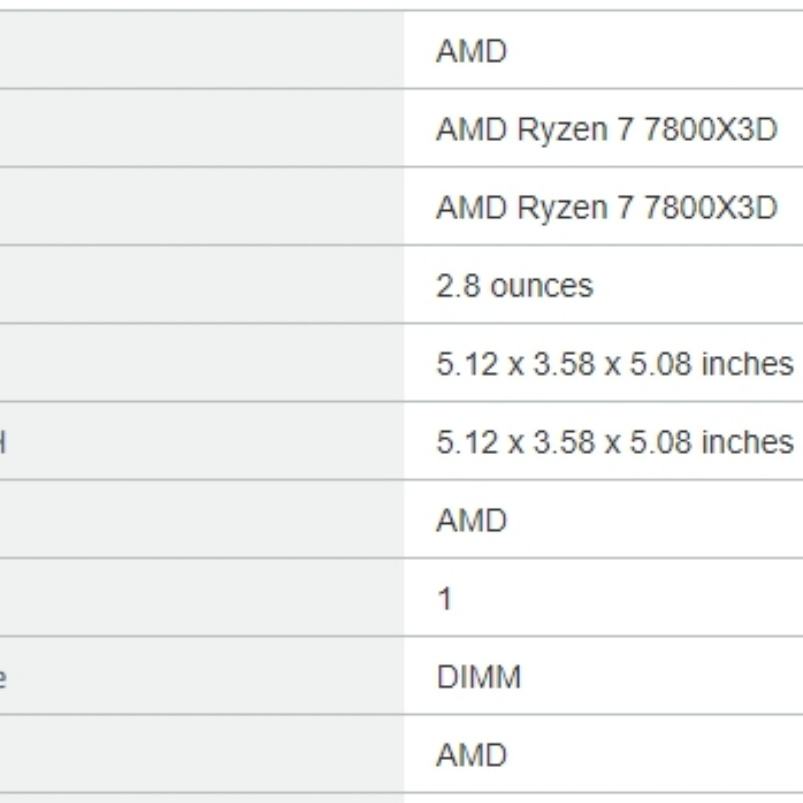This screenshot has height=803, width=803.
Task: Click the gray label cell beside 2.8 ounces
Action: tap(200, 285)
